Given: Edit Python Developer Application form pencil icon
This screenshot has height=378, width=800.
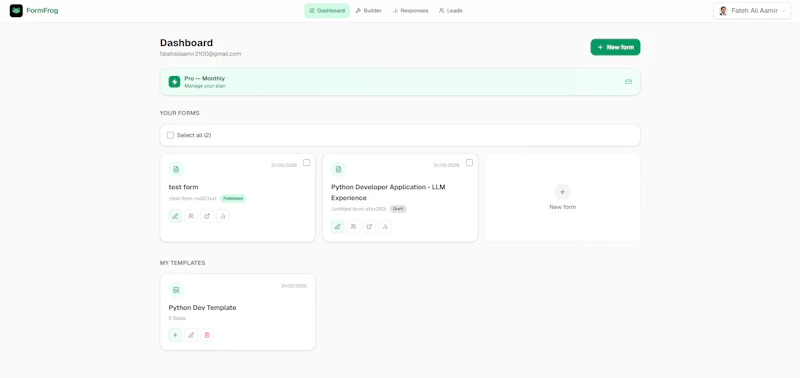Looking at the screenshot, I should (x=337, y=226).
